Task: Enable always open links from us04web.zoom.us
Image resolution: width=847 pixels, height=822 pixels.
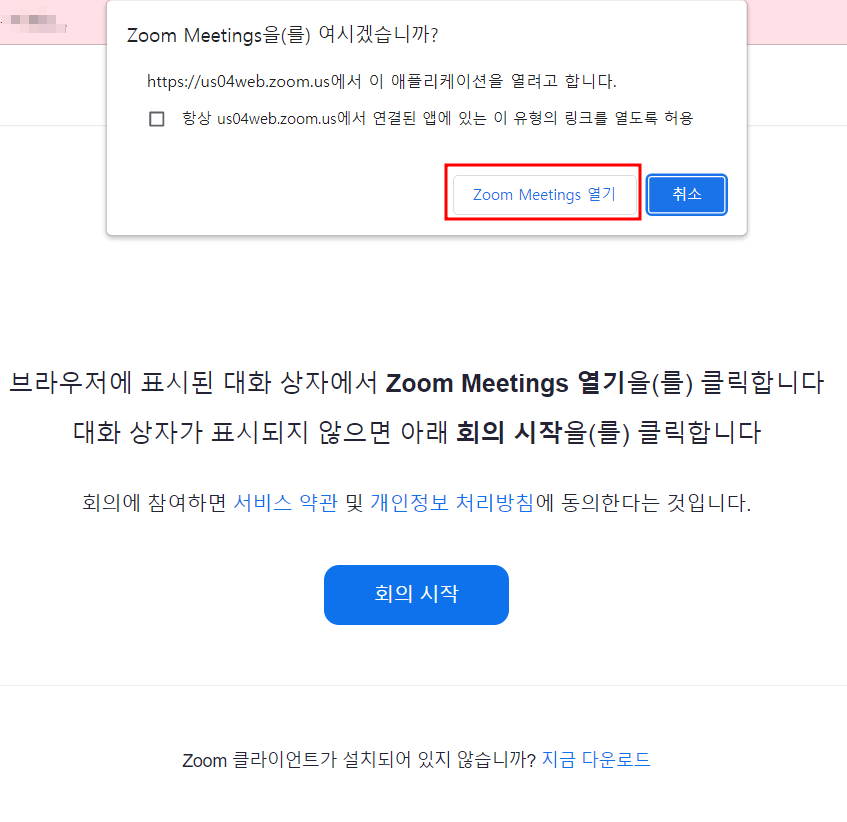Action: click(156, 118)
